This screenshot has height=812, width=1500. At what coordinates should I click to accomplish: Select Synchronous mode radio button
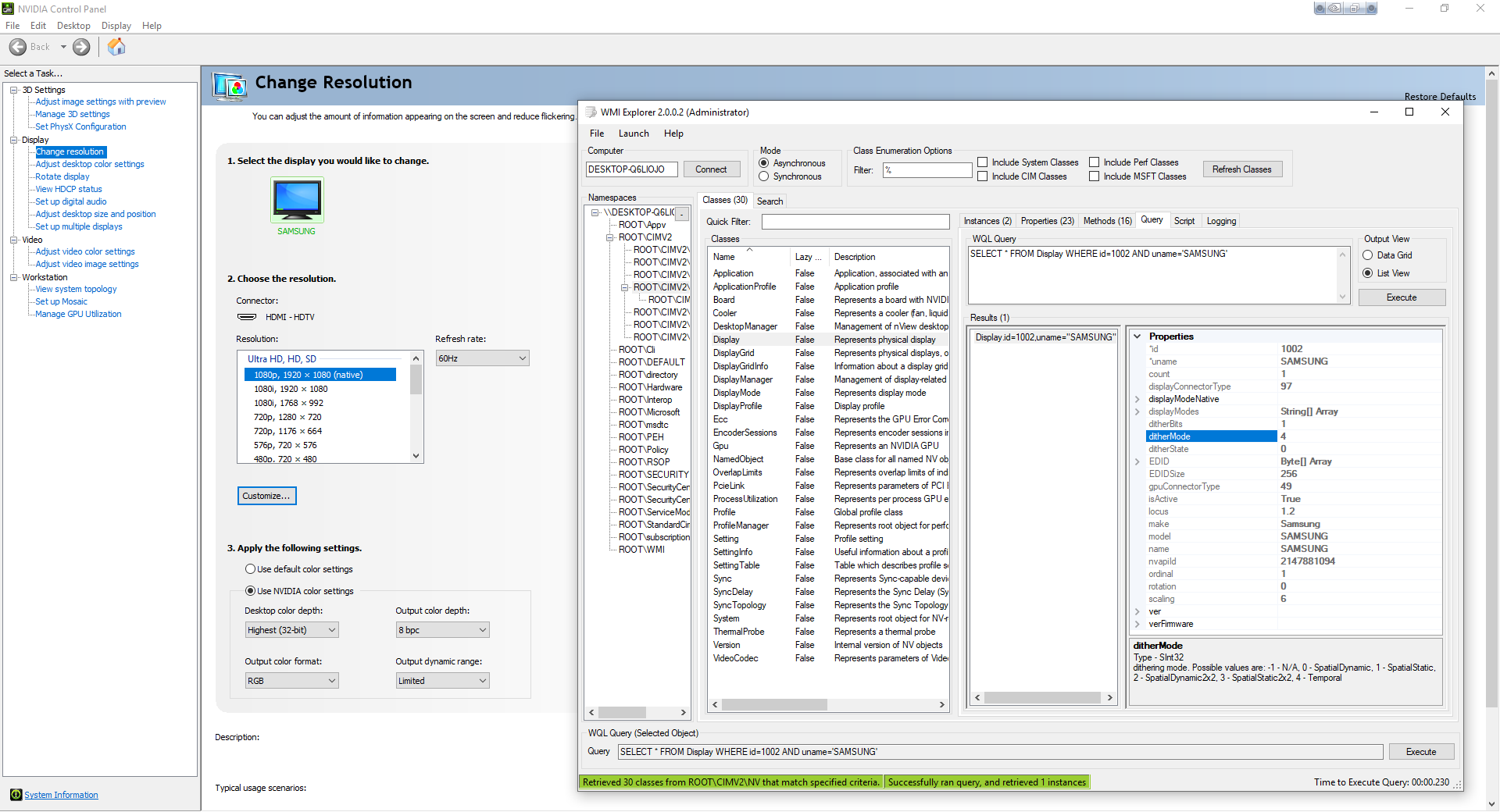pyautogui.click(x=764, y=176)
